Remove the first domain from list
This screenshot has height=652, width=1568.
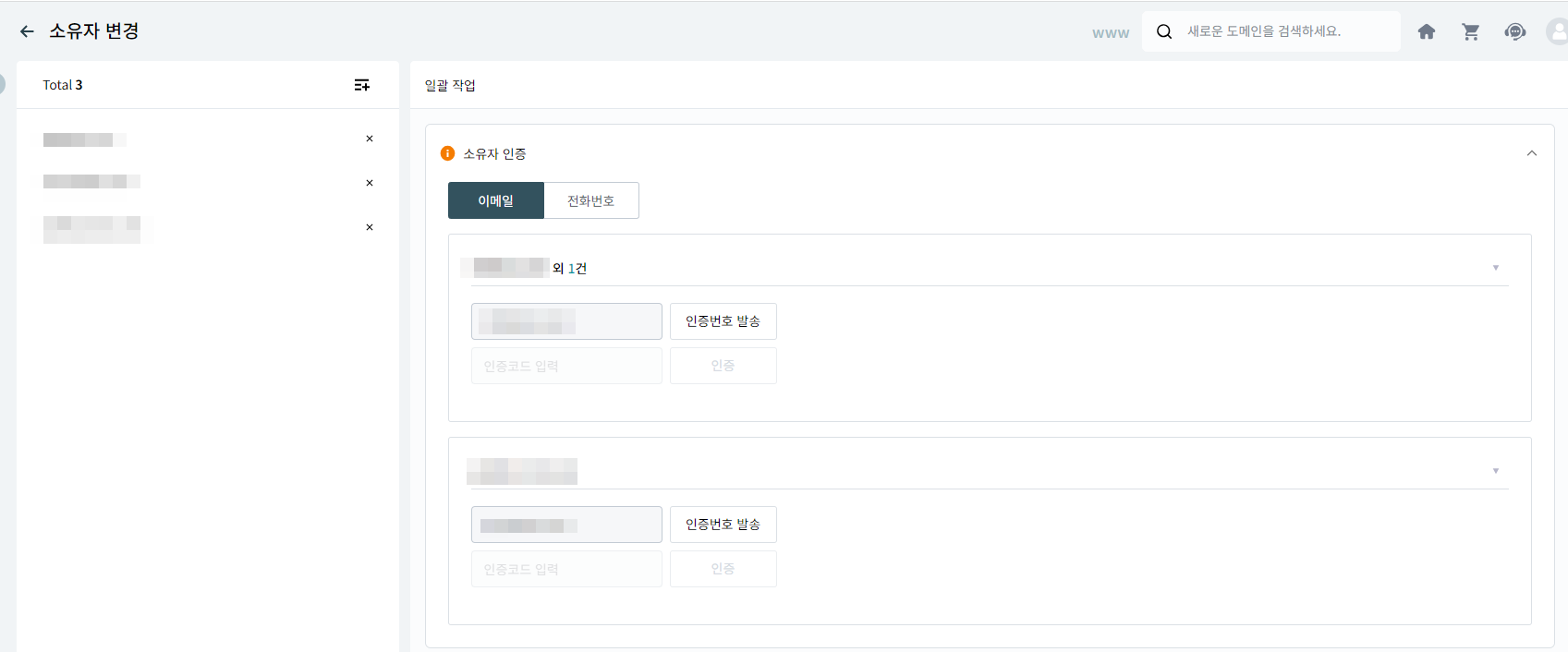pos(370,139)
